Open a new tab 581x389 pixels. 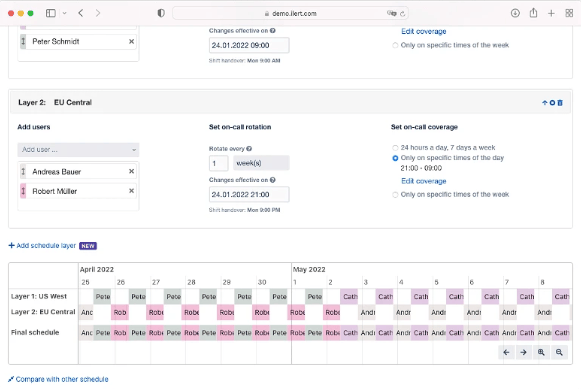point(551,13)
